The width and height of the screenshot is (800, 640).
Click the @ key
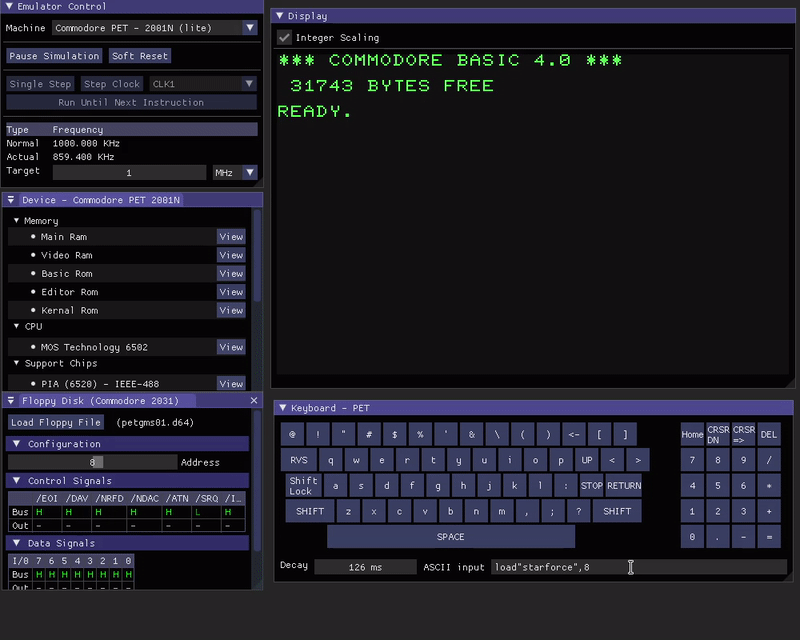coord(292,434)
